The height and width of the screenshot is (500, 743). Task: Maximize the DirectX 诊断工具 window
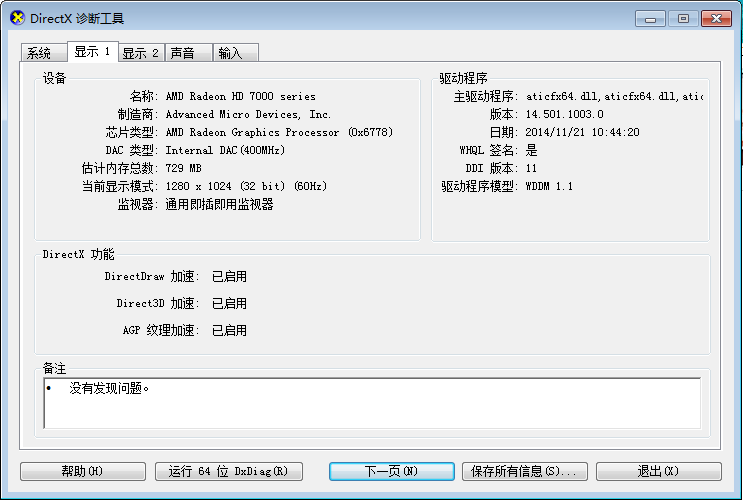[683, 18]
